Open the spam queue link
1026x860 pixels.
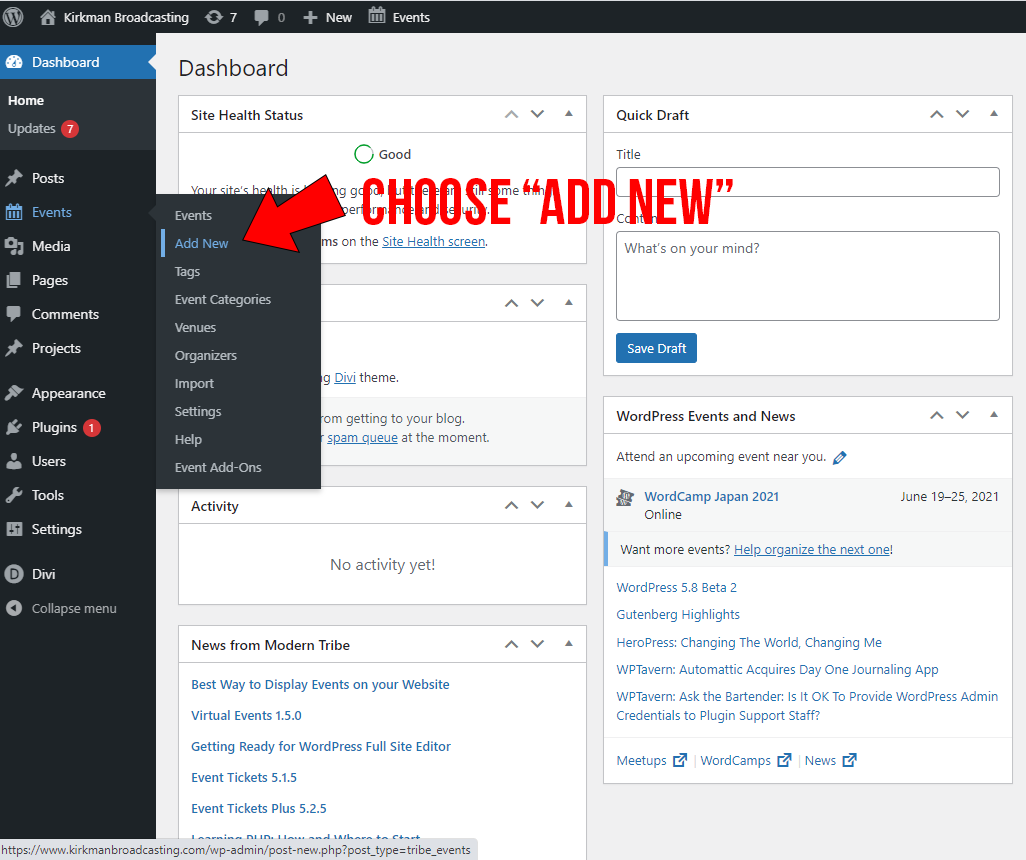(363, 438)
